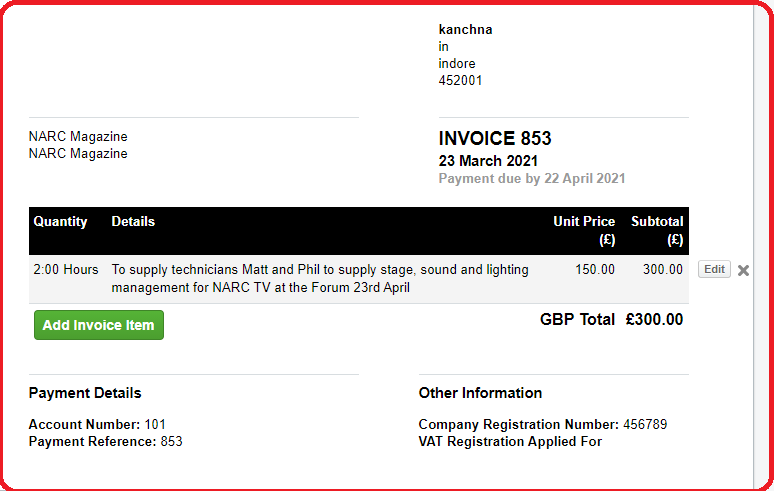Click the 150.00 unit price value
This screenshot has height=491, width=774.
[x=595, y=269]
